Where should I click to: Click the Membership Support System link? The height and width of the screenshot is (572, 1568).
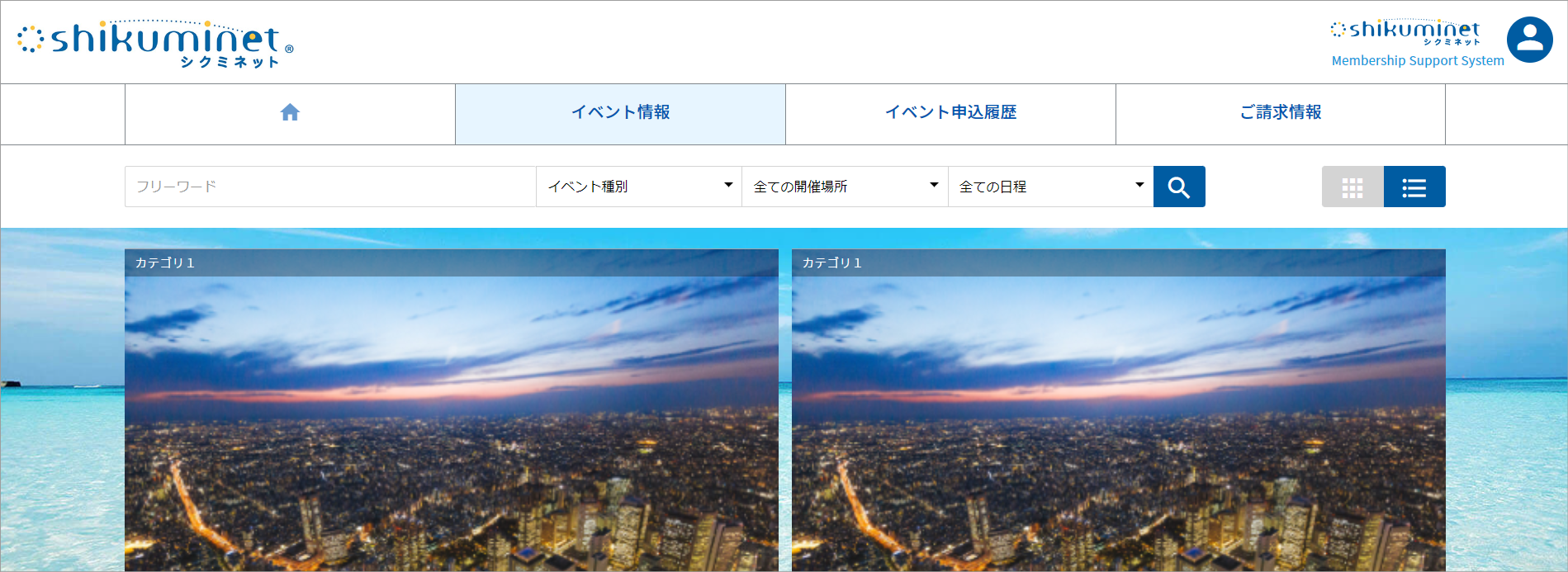pyautogui.click(x=1417, y=61)
